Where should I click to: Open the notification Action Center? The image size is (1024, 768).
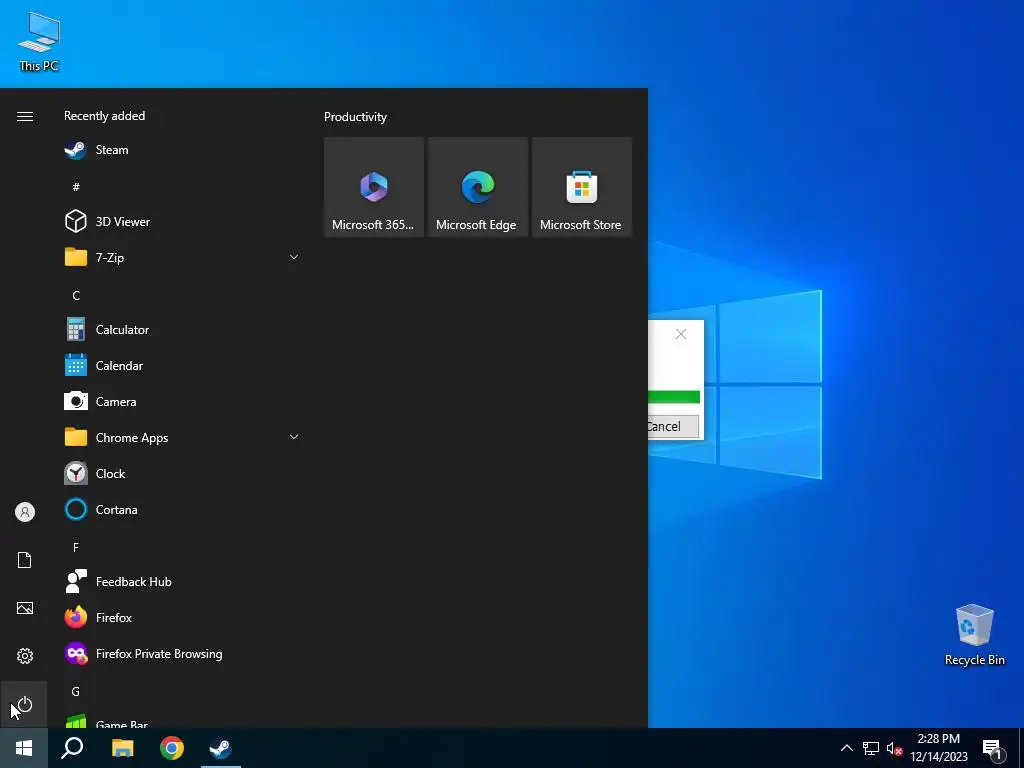tap(992, 748)
